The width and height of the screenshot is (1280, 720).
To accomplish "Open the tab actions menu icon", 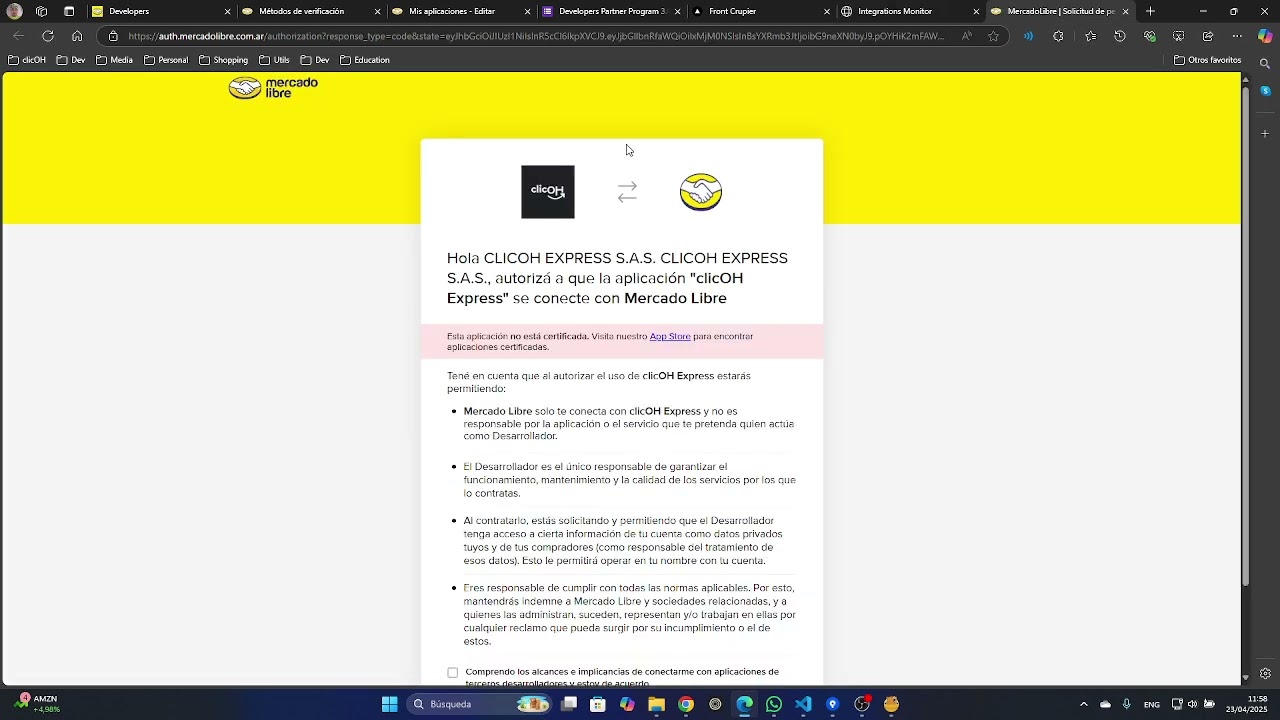I will point(69,12).
